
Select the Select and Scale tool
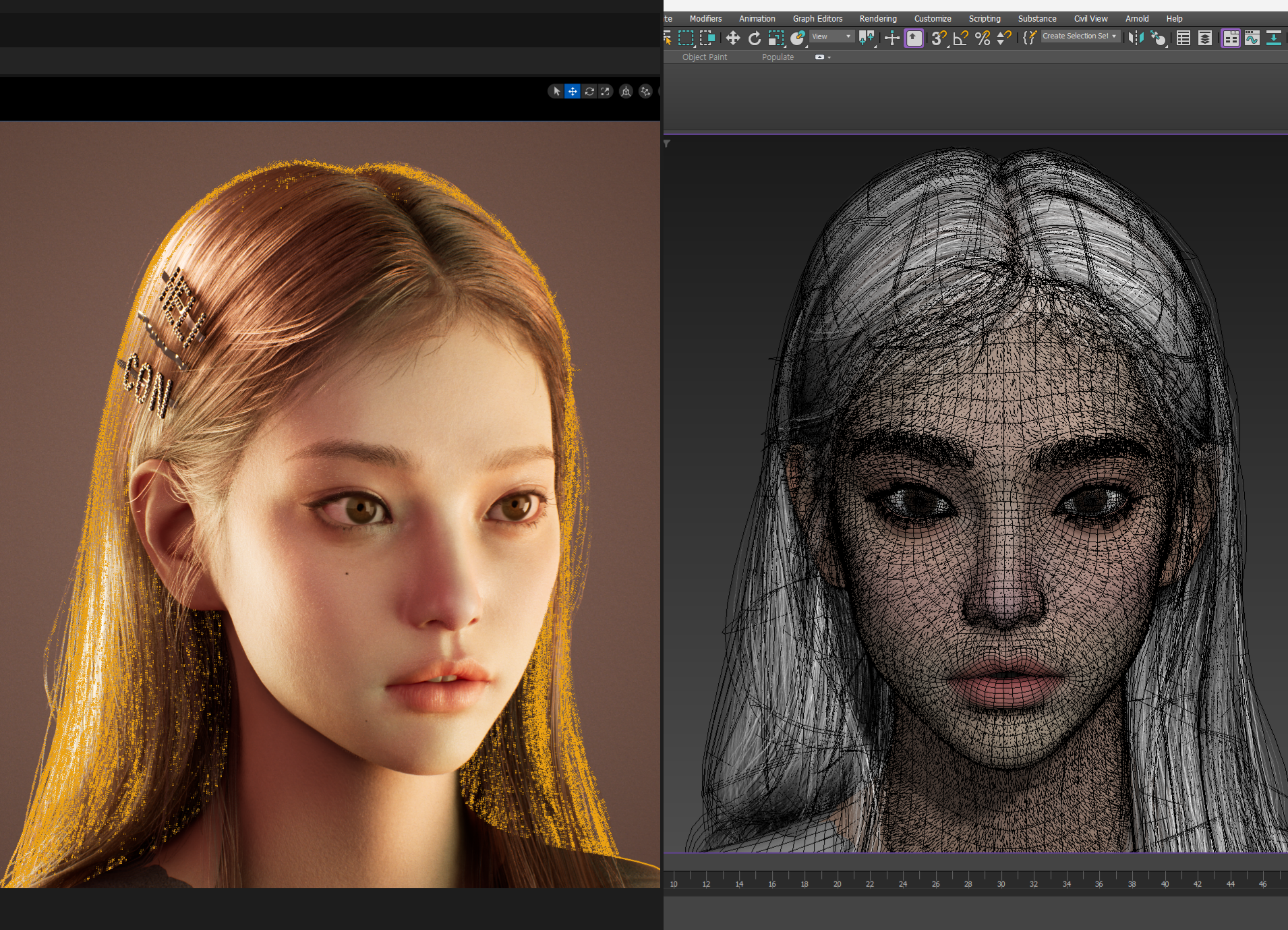pyautogui.click(x=776, y=38)
